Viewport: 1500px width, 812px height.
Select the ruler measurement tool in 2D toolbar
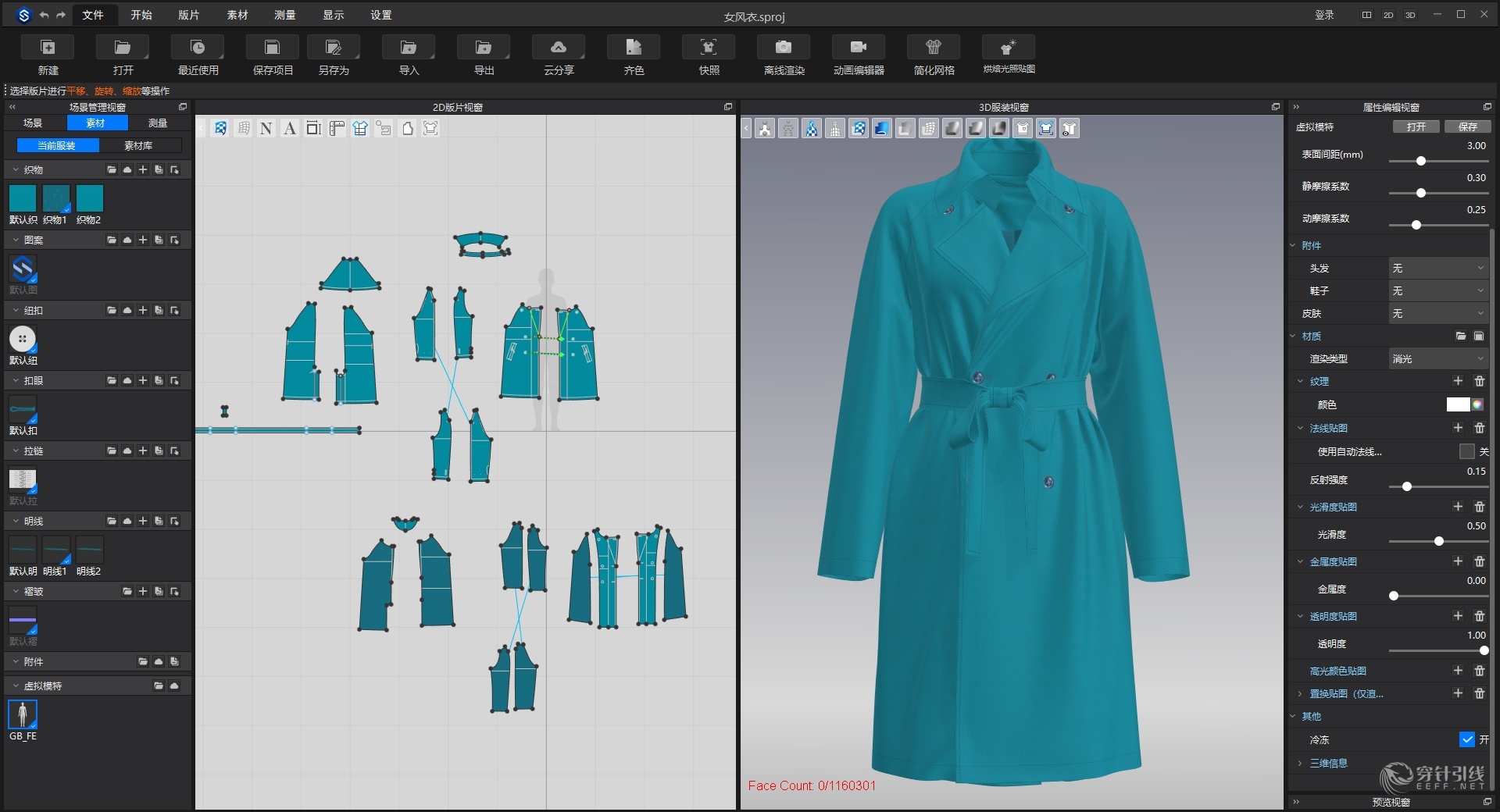tap(337, 128)
